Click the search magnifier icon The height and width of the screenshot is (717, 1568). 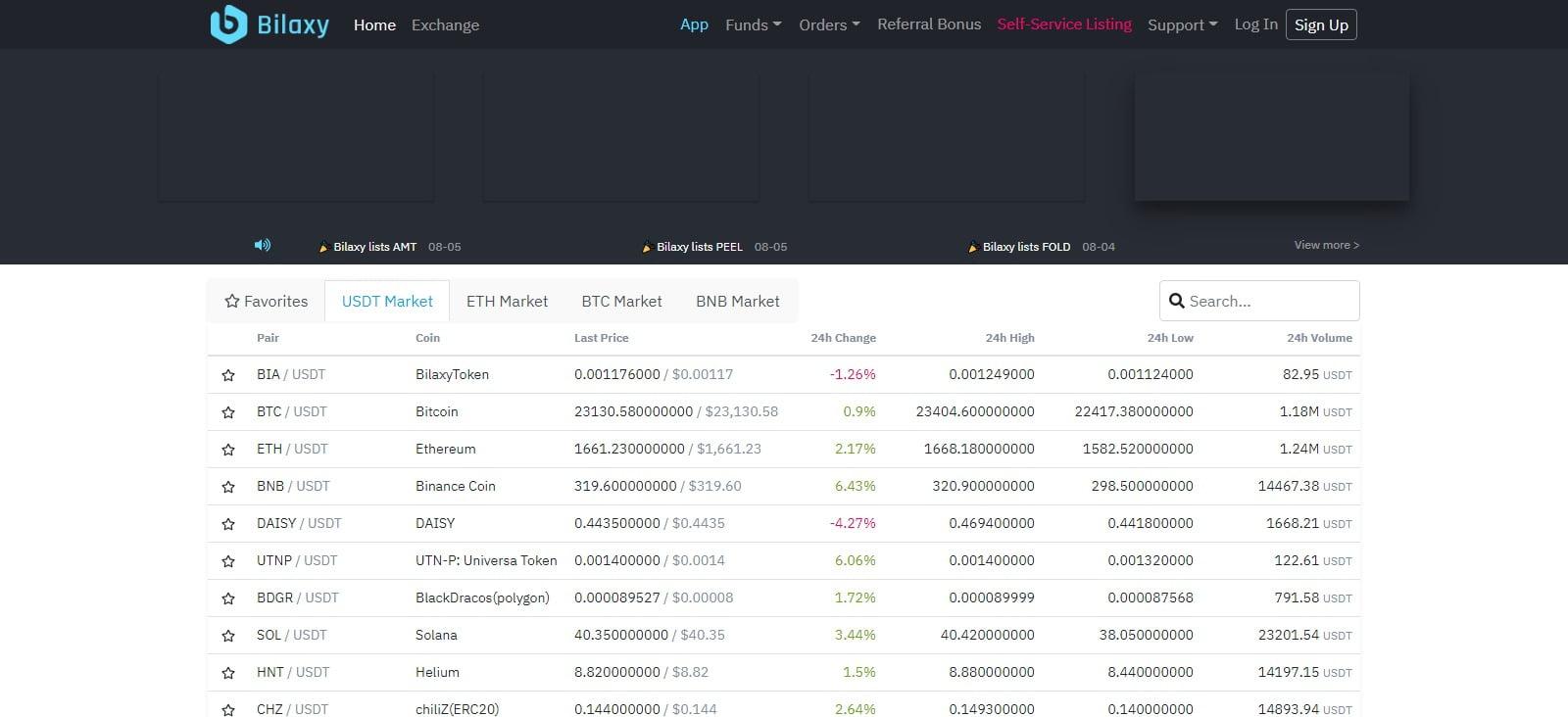click(x=1176, y=302)
